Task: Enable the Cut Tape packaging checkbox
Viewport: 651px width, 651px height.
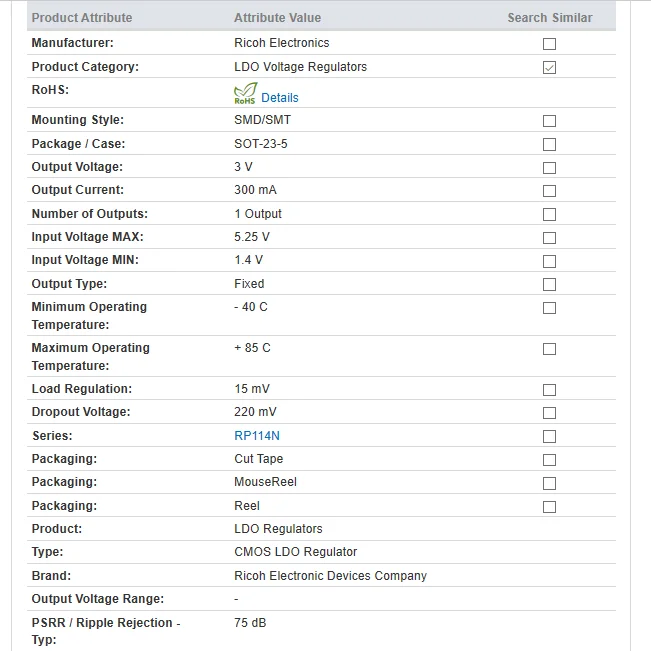Action: [x=549, y=460]
